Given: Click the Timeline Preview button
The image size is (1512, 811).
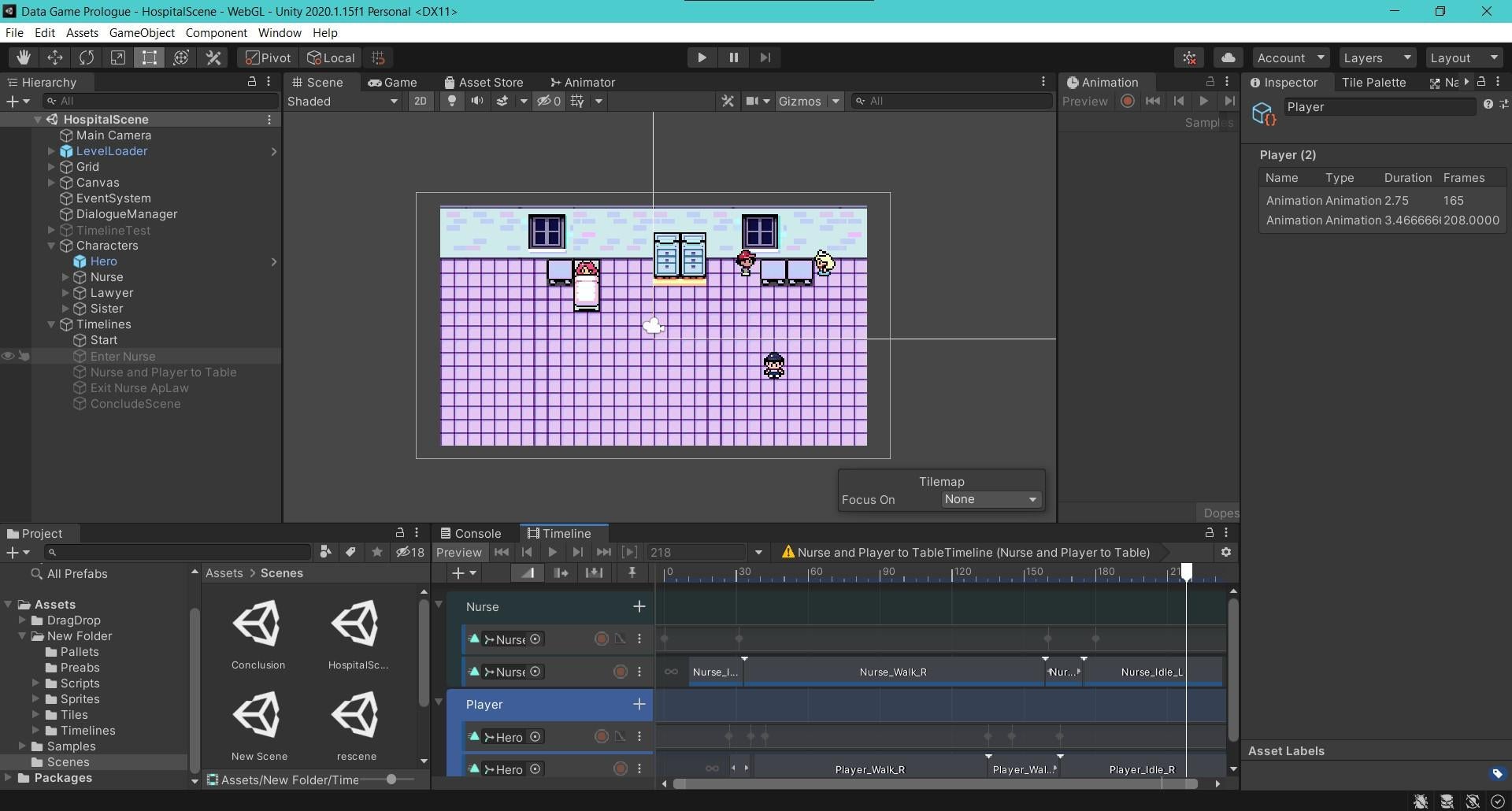Looking at the screenshot, I should 459,552.
